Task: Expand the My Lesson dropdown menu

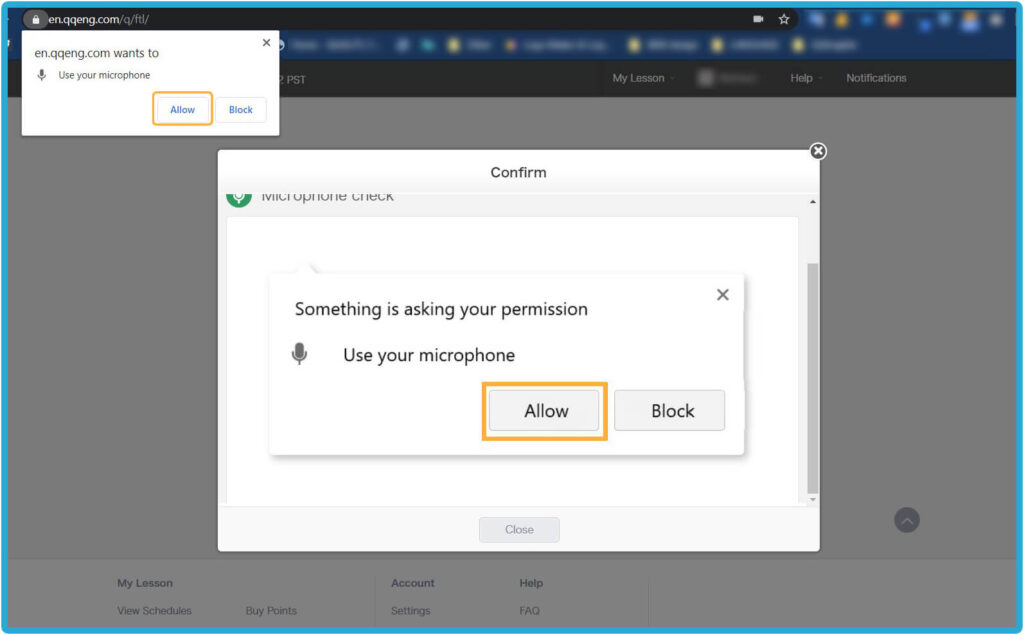Action: click(641, 78)
